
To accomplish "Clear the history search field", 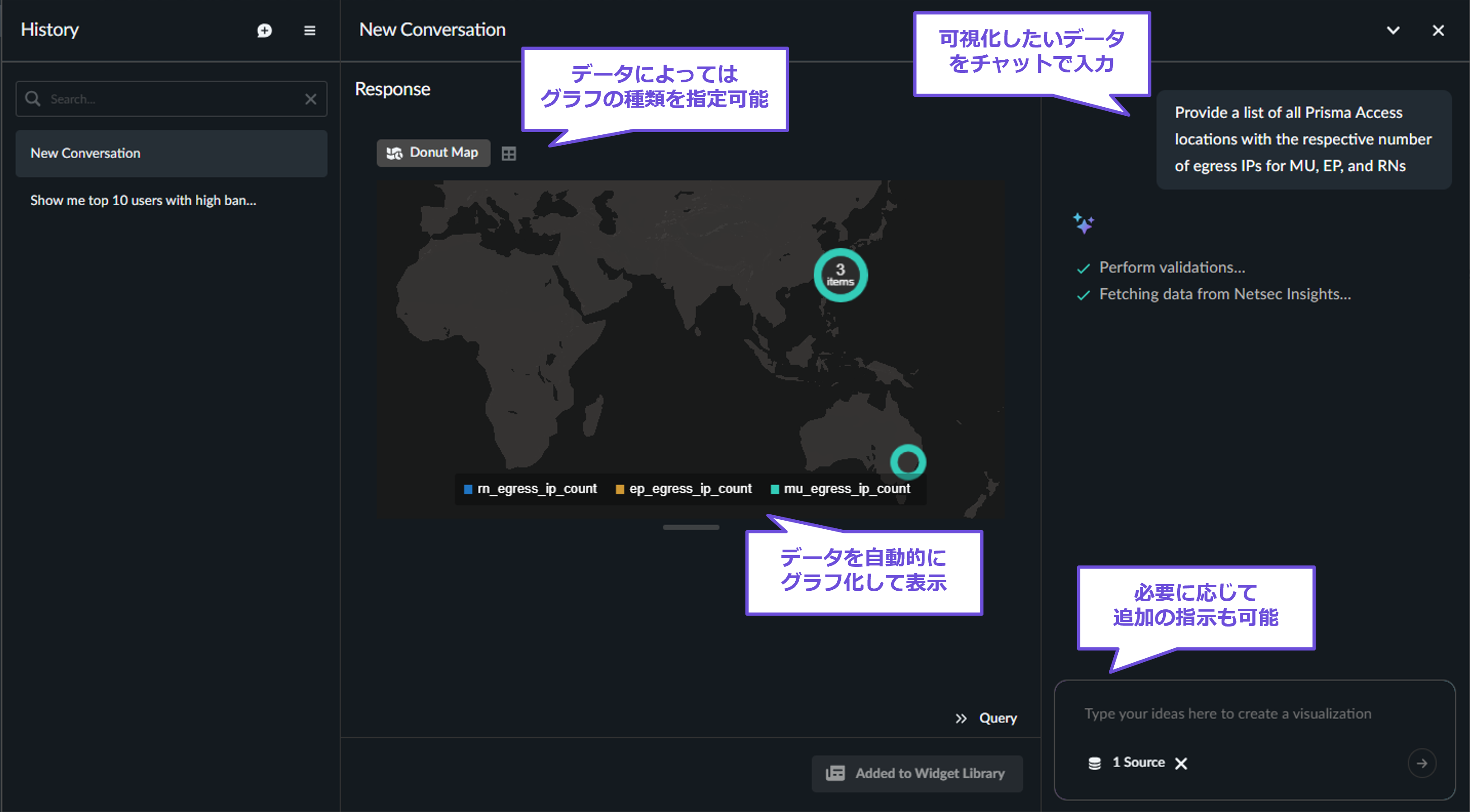I will [x=310, y=99].
